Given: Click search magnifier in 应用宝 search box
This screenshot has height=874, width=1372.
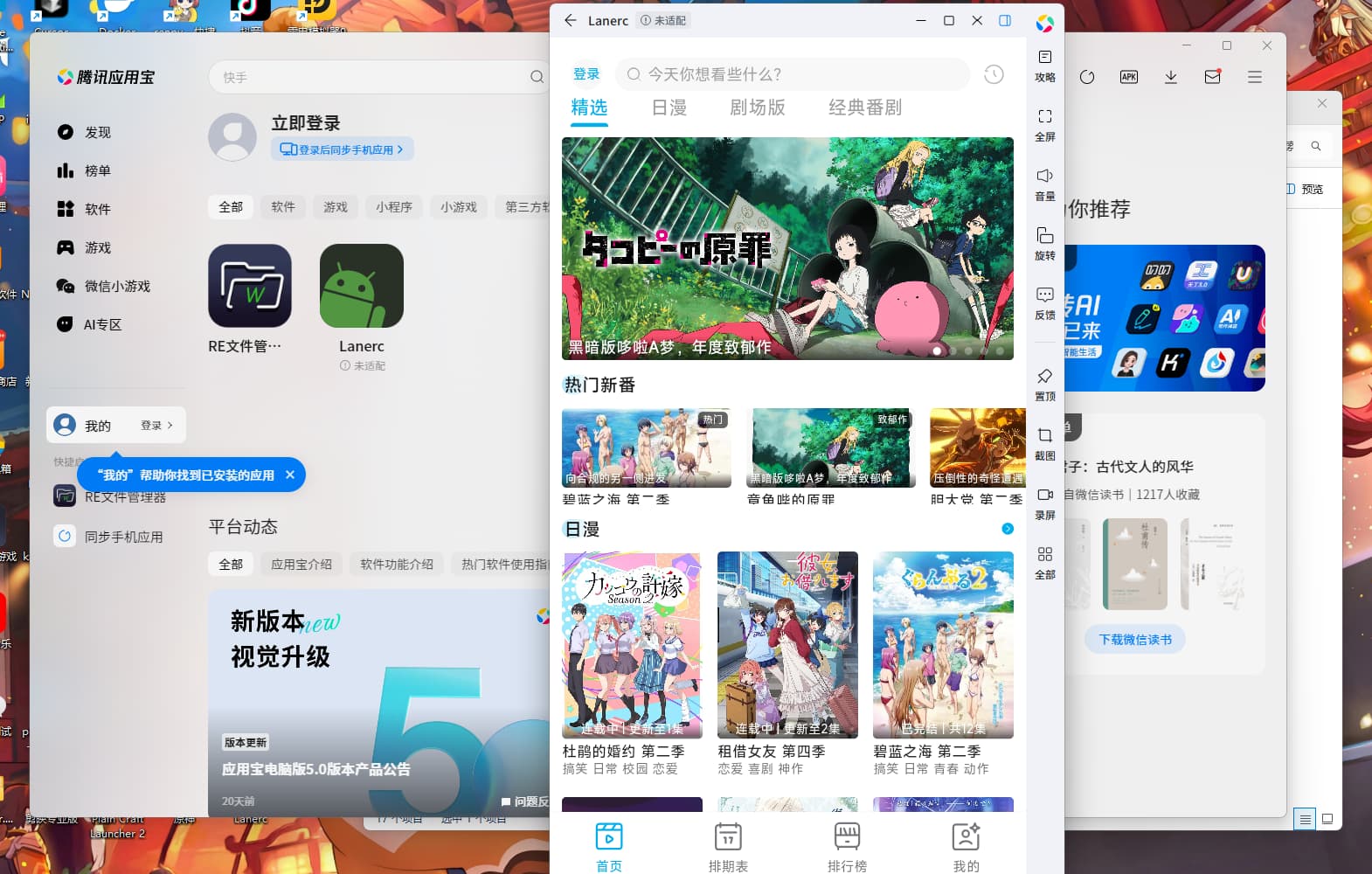Looking at the screenshot, I should coord(537,77).
